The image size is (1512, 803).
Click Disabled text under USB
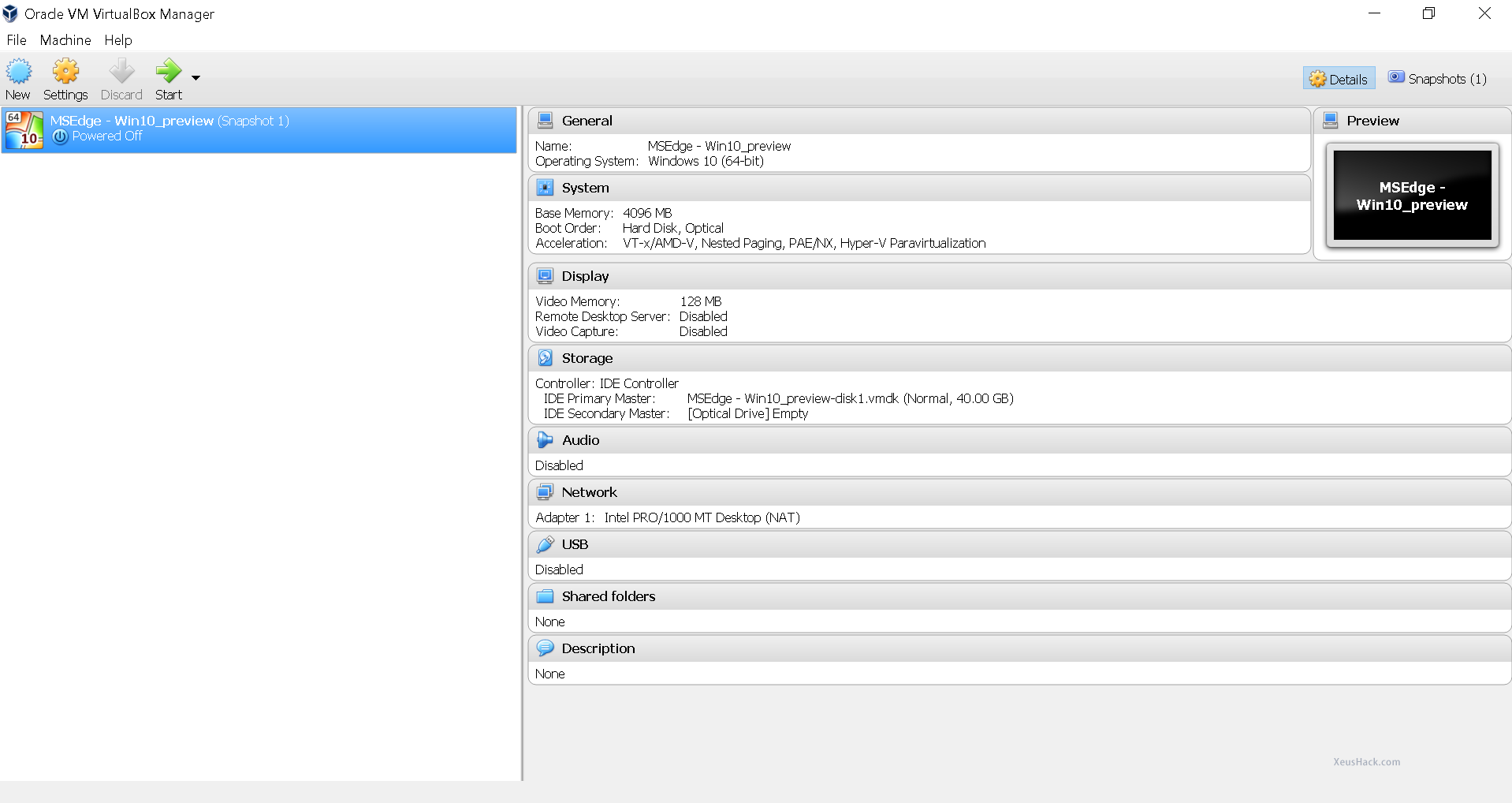pyautogui.click(x=559, y=570)
